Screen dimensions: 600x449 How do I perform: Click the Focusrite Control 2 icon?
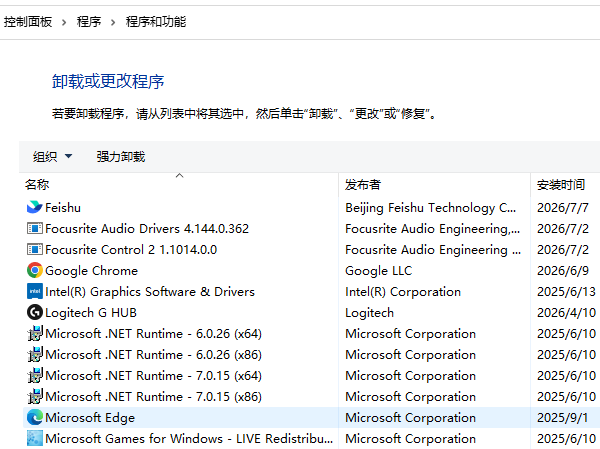(x=34, y=249)
